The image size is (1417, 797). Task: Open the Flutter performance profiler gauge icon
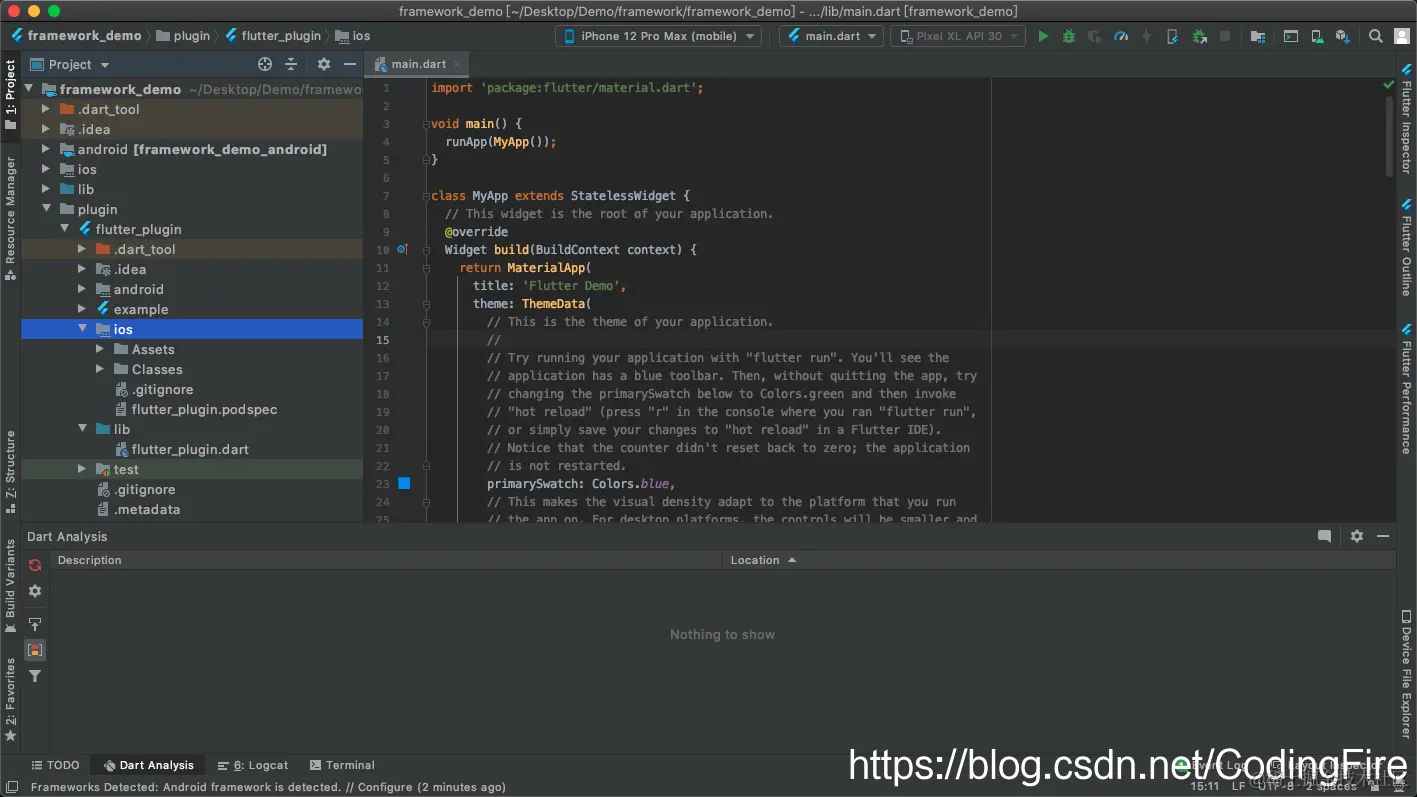tap(1121, 36)
